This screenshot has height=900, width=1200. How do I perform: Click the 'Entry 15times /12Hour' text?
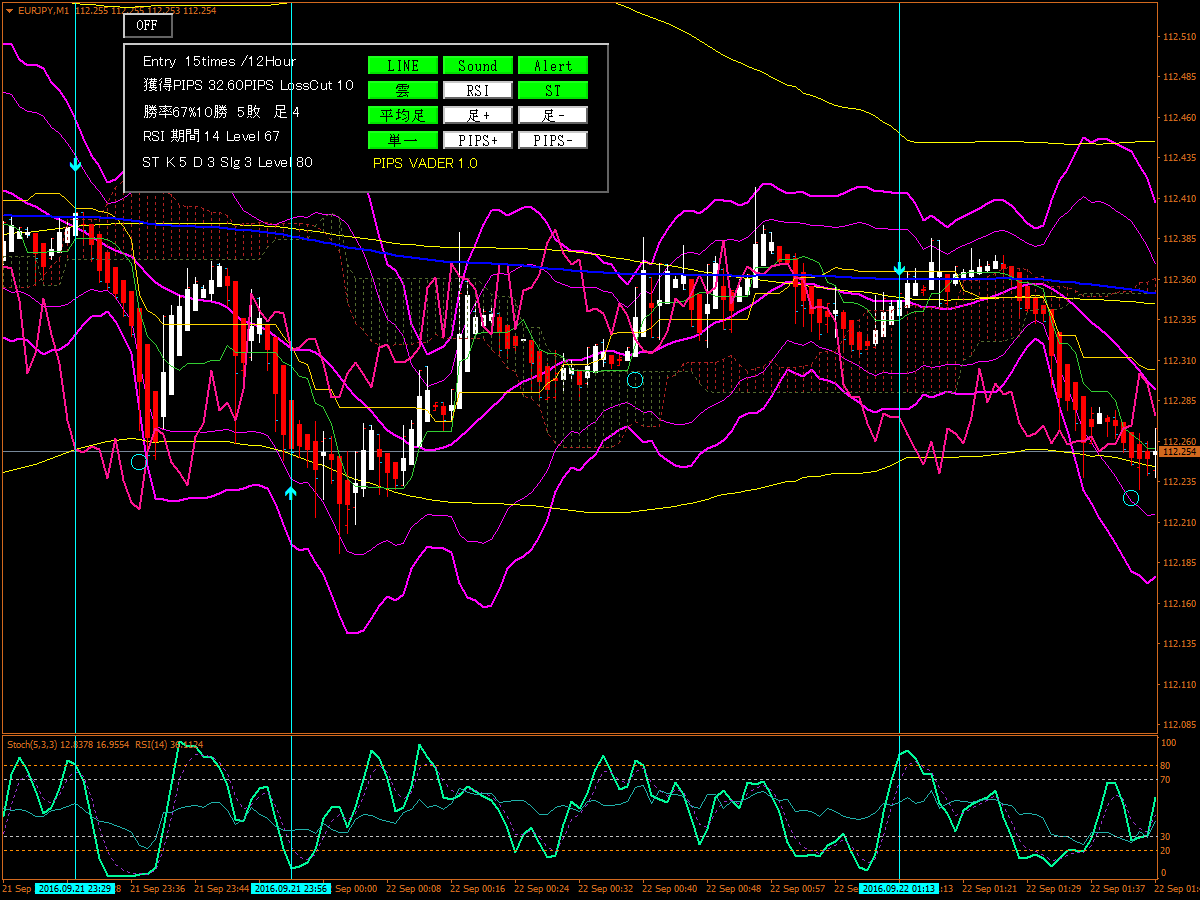tap(219, 62)
